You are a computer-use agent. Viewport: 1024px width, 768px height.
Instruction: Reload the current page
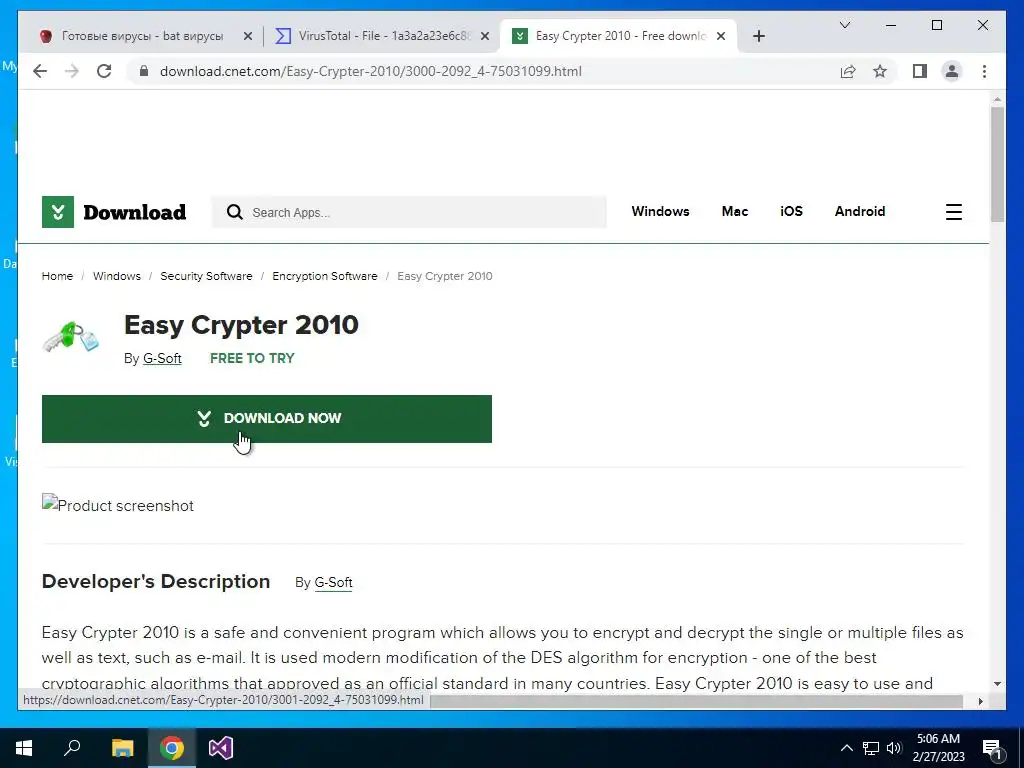coord(104,71)
